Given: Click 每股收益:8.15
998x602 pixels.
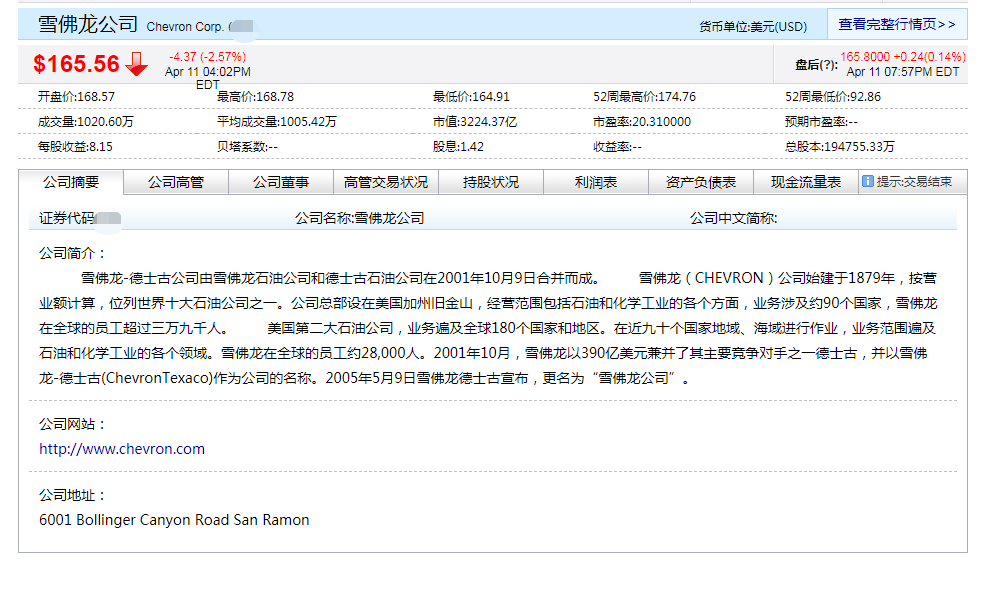Looking at the screenshot, I should [75, 146].
